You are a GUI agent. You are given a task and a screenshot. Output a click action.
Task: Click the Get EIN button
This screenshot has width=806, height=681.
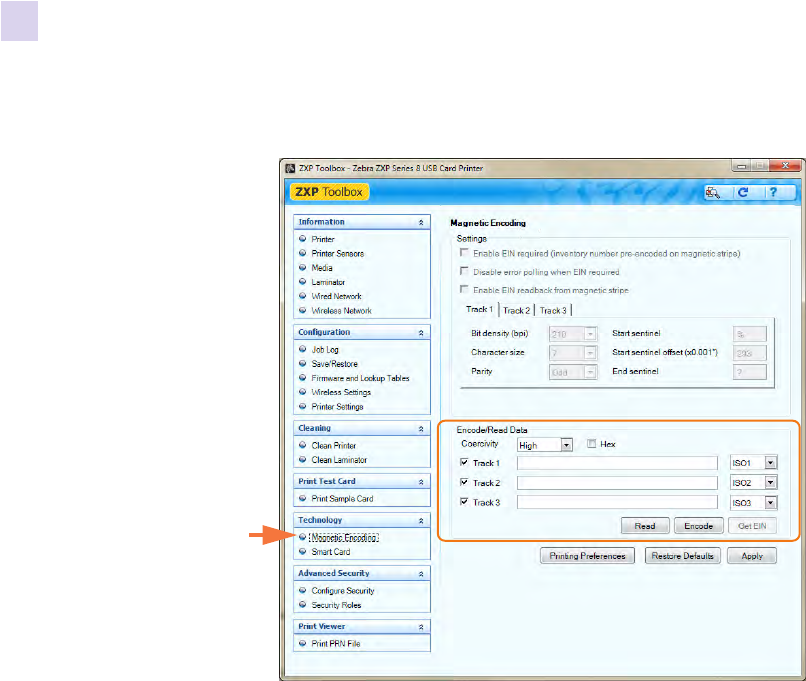(x=752, y=526)
